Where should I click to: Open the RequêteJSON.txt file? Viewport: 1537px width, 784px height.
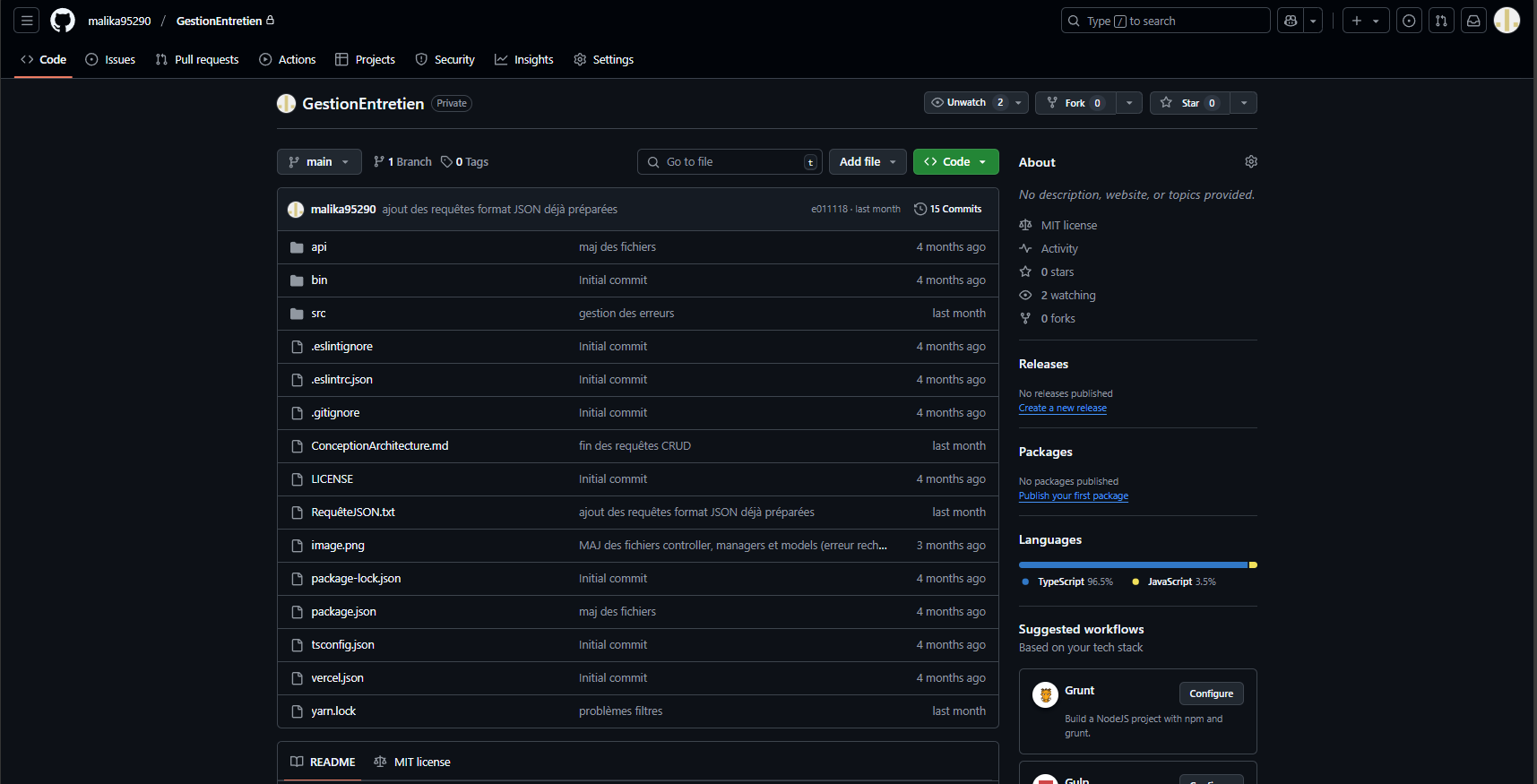(x=353, y=513)
